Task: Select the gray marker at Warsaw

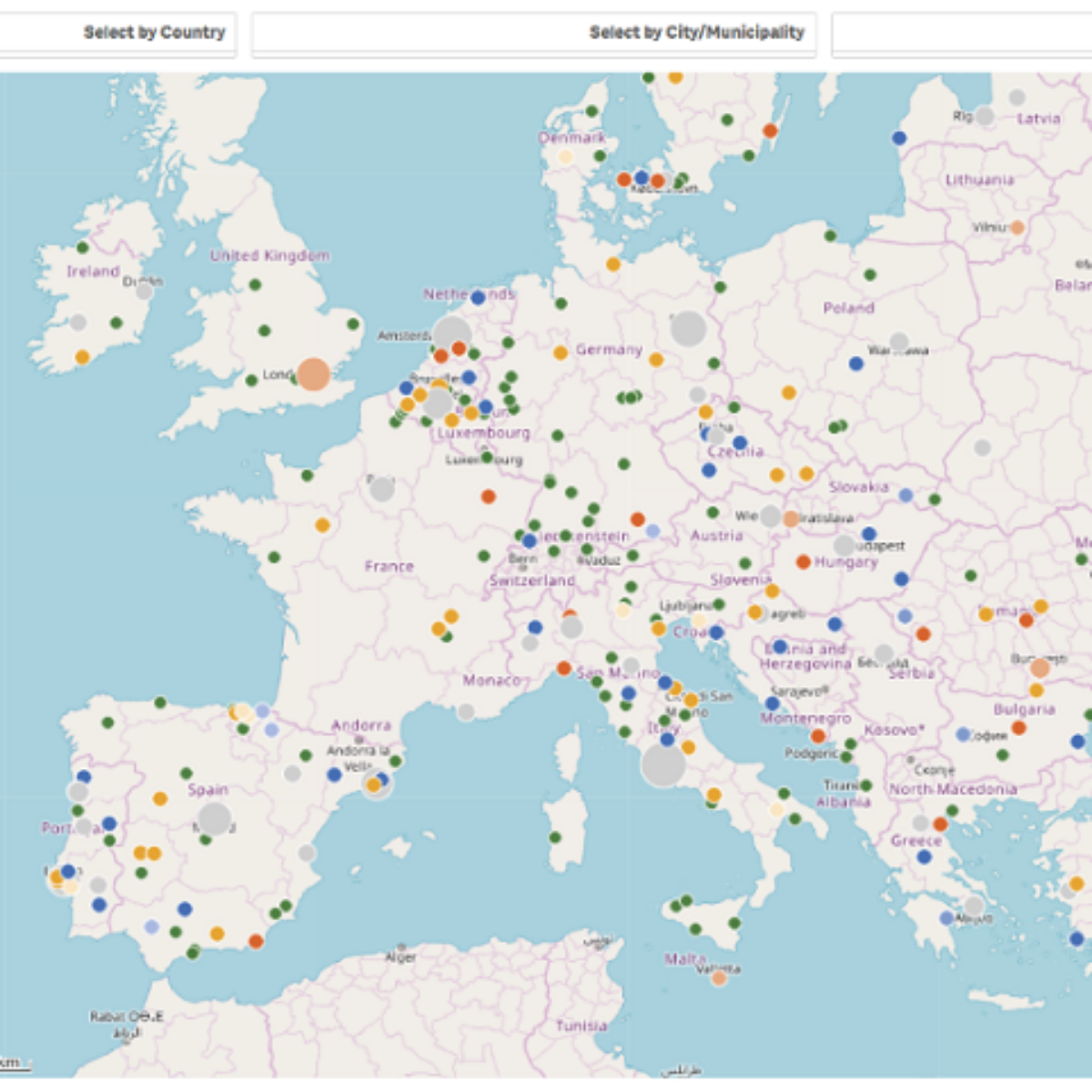Action: tap(899, 342)
